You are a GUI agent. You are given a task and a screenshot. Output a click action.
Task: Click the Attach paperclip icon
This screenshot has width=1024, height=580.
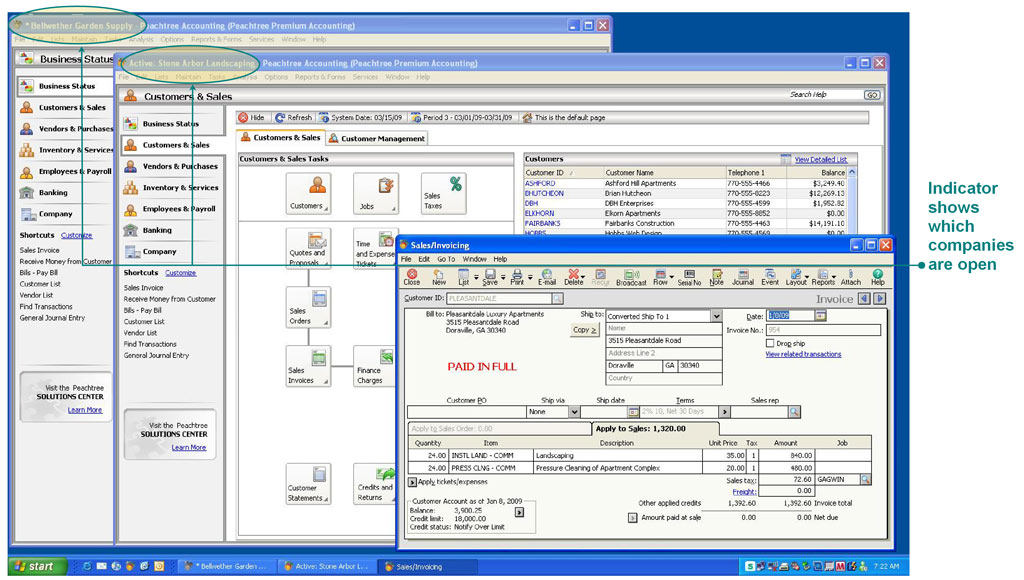(x=850, y=277)
